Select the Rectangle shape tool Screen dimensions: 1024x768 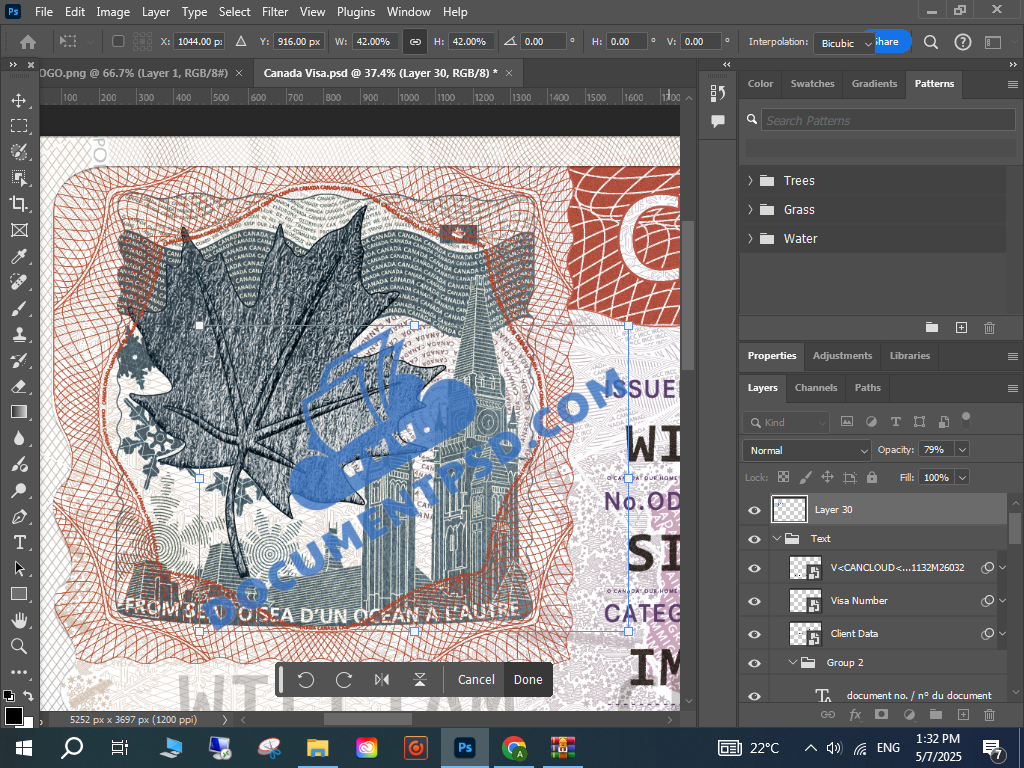[19, 594]
